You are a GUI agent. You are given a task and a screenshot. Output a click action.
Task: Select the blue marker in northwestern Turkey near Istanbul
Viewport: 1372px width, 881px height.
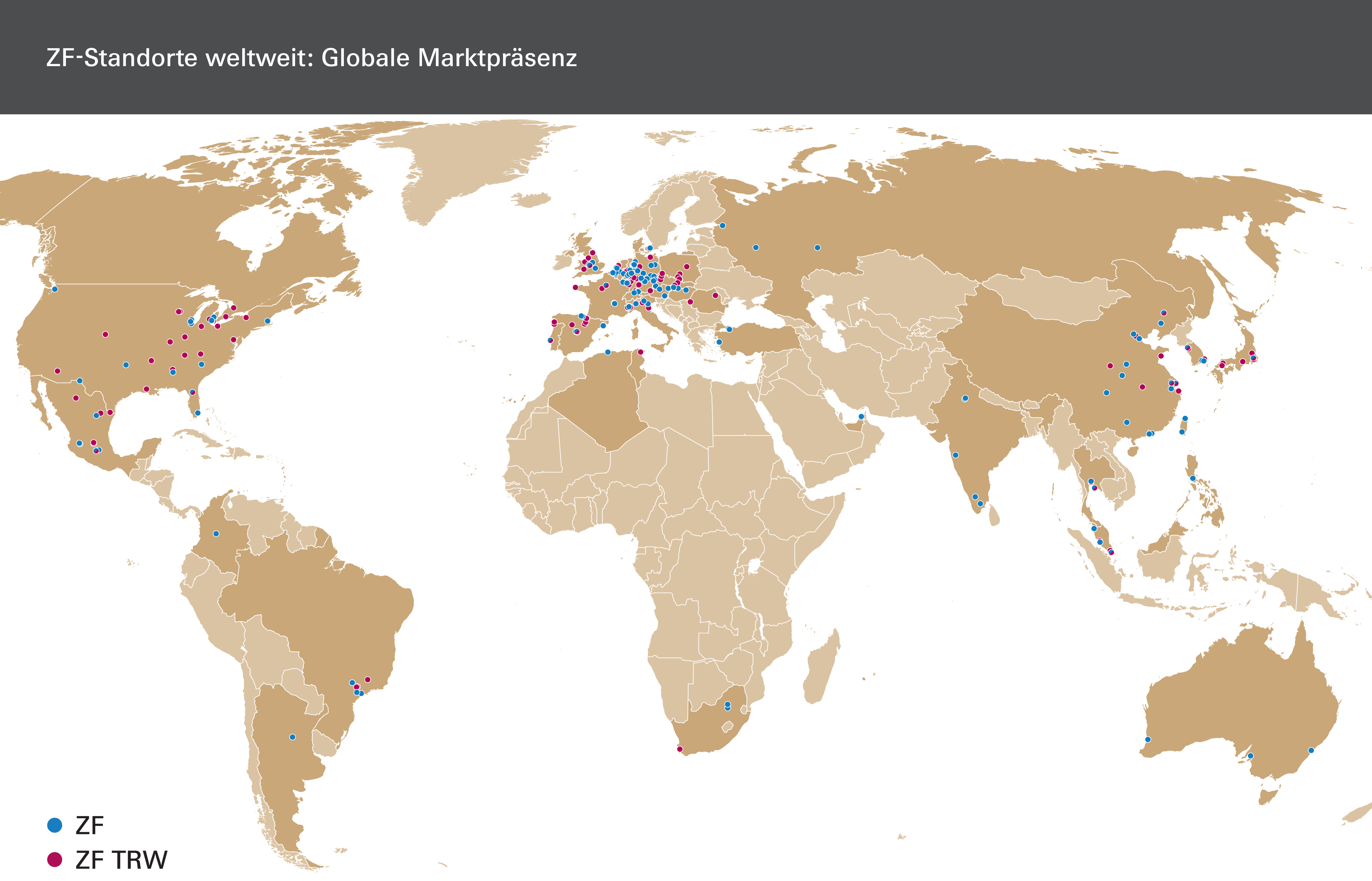(x=730, y=330)
